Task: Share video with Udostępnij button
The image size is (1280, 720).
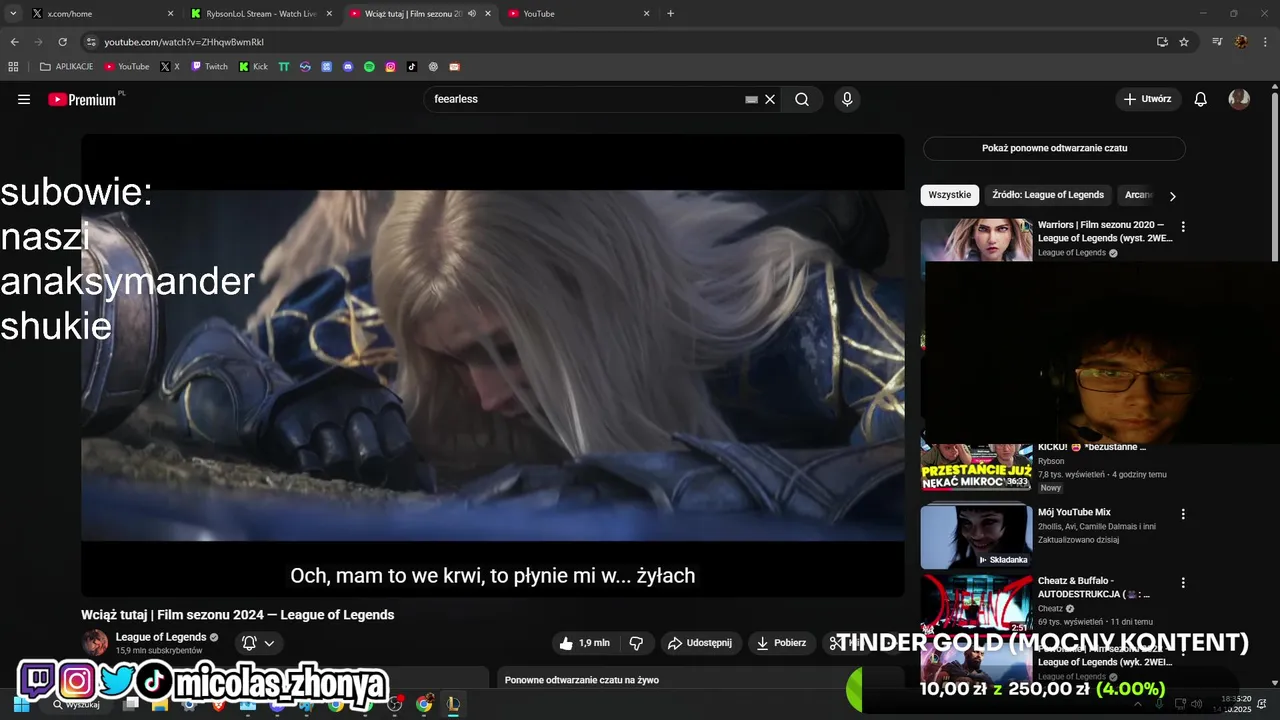Action: pos(700,643)
